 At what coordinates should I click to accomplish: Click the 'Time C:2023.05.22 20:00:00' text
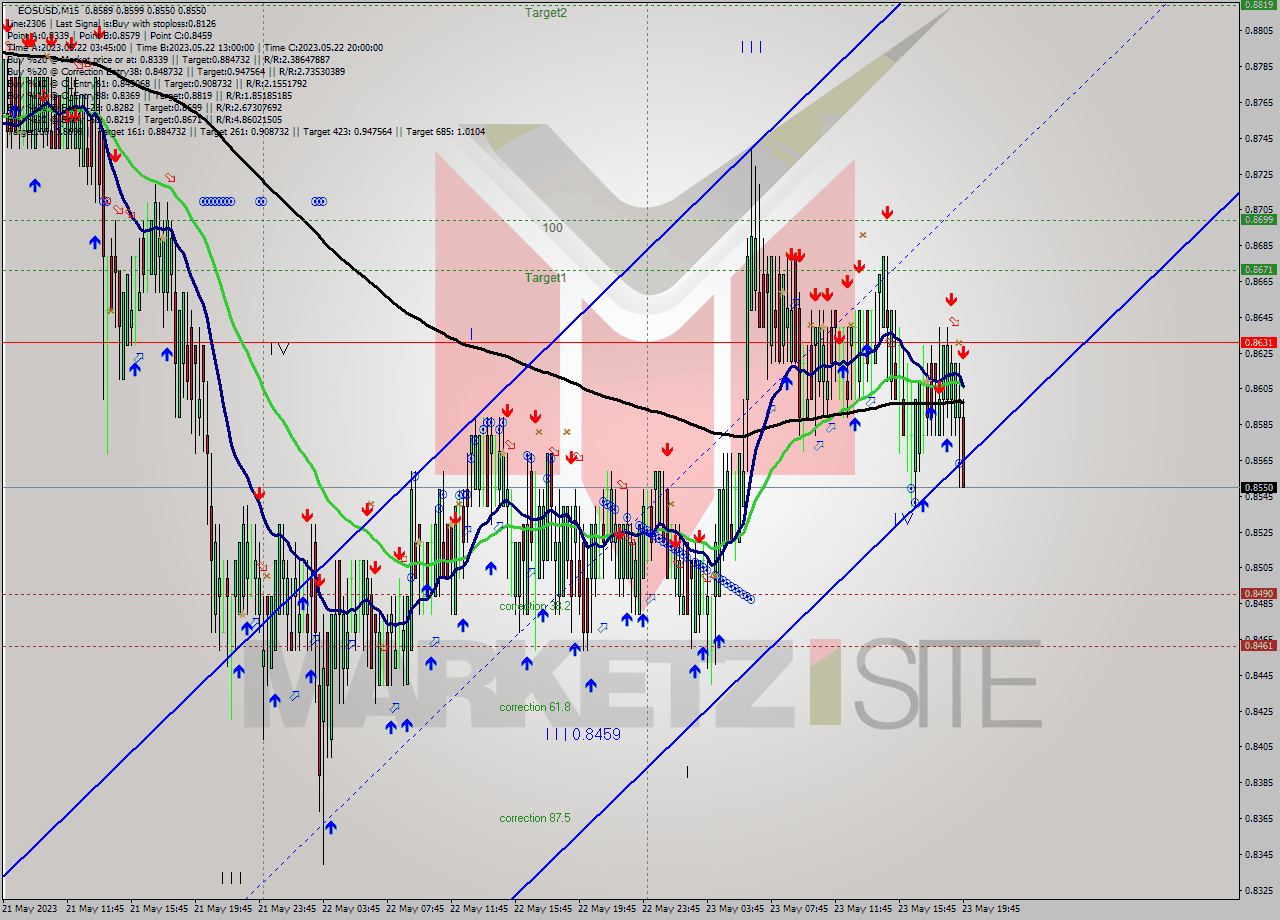[325, 47]
